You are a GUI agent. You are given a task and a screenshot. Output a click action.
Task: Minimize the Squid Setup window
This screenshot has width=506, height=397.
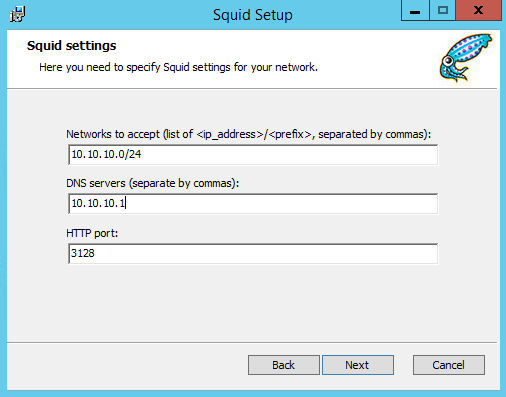click(x=415, y=11)
